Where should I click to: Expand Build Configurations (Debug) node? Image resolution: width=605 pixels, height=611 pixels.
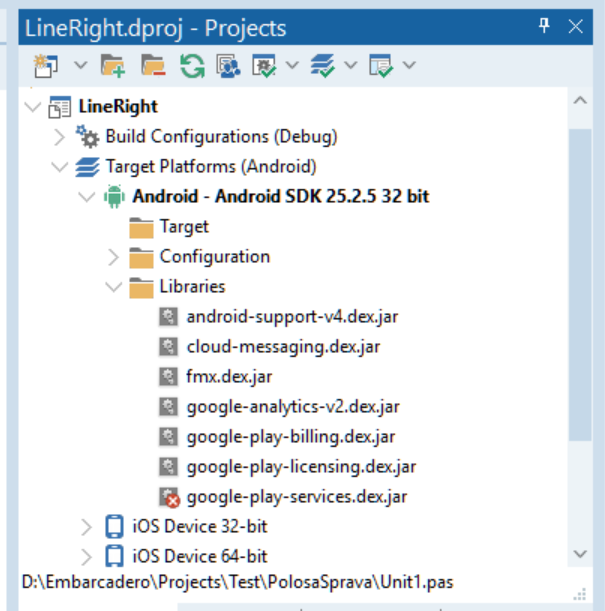[59, 137]
